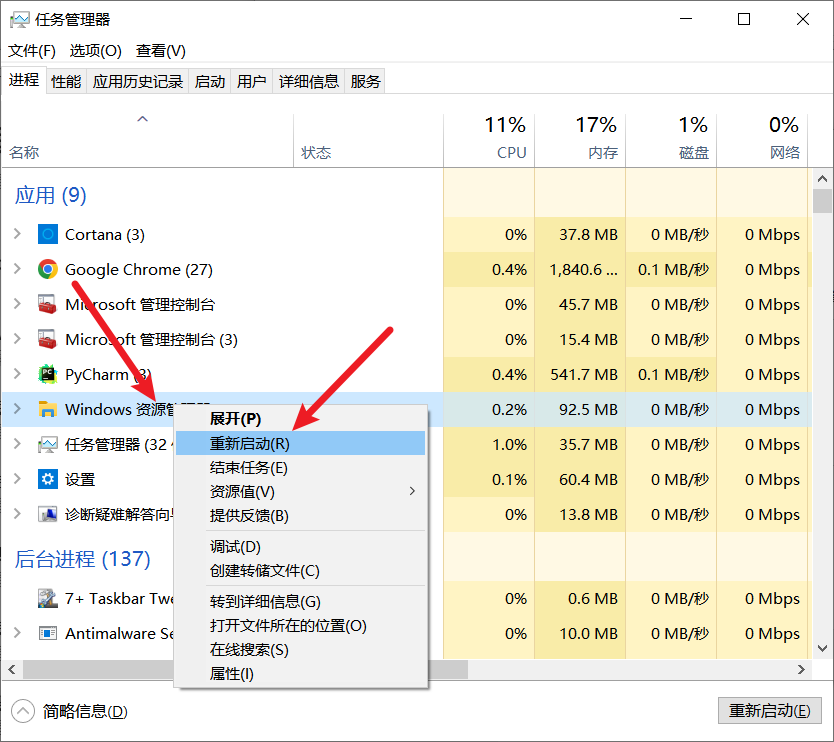Screen dimensions: 834x742
Task: Sort by the 网络 column header
Action: [762, 140]
